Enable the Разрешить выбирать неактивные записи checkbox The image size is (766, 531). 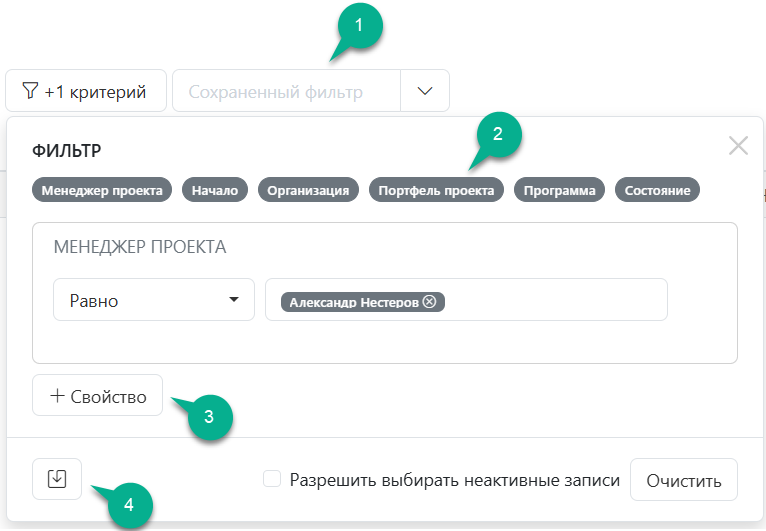271,480
